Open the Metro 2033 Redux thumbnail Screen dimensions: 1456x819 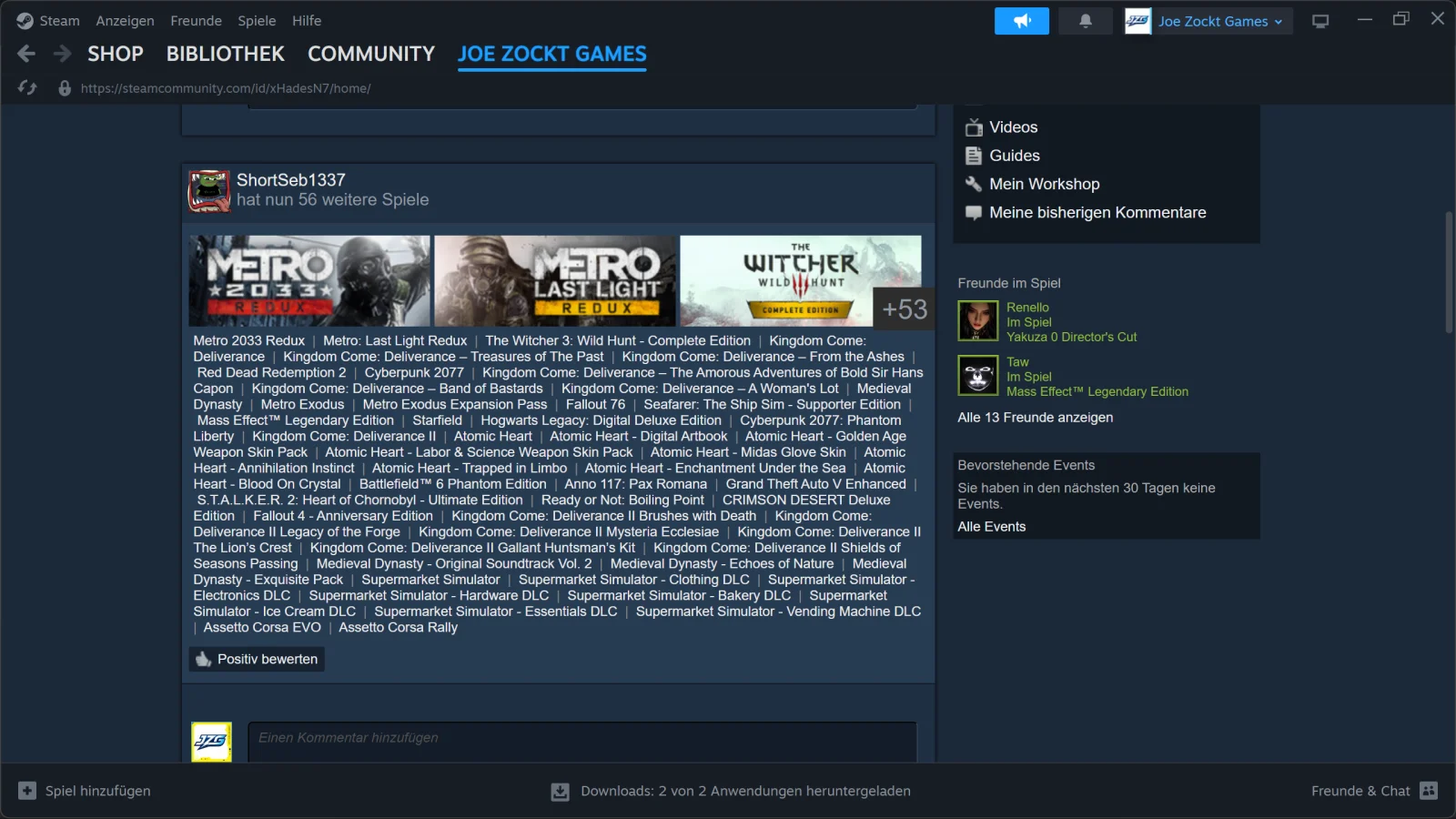[x=309, y=281]
